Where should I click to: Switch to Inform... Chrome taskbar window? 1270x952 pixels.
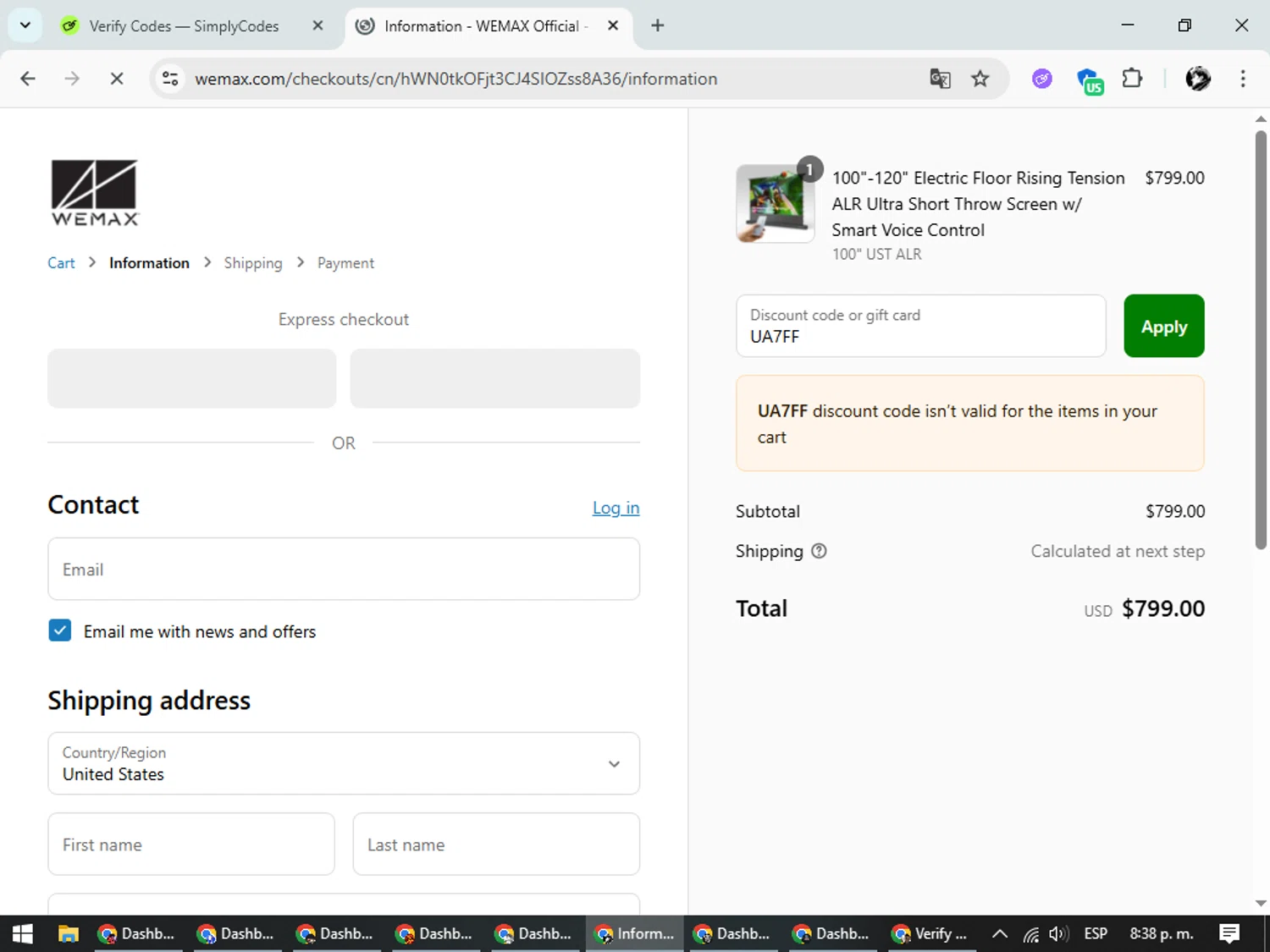point(635,933)
